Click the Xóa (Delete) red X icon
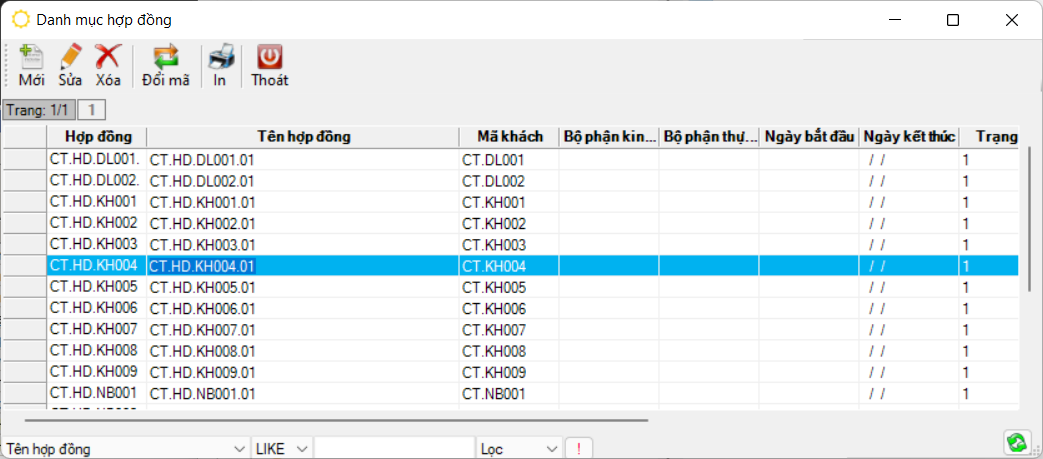The height and width of the screenshot is (459, 1043). [108, 58]
